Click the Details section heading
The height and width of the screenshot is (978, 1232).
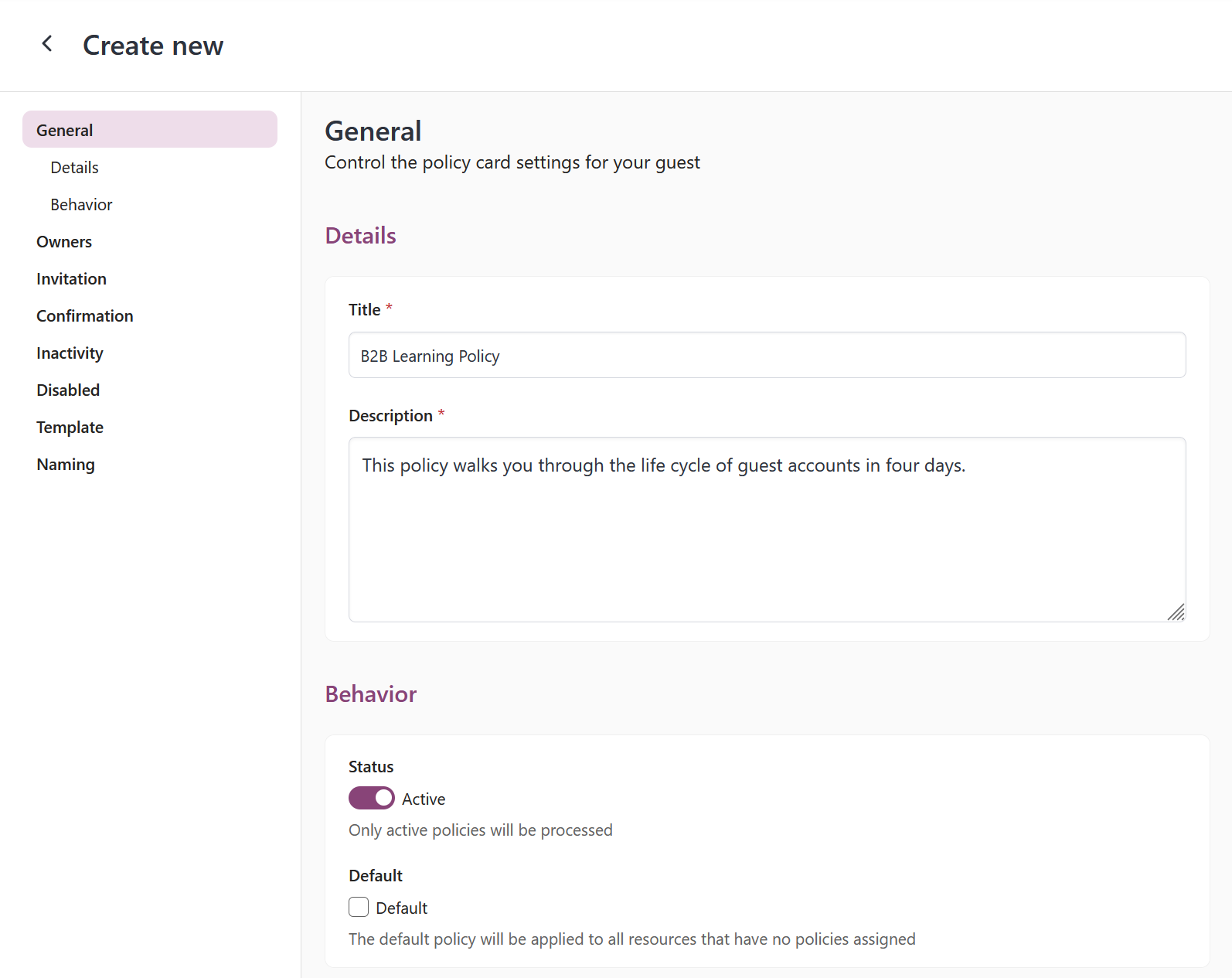click(x=360, y=236)
